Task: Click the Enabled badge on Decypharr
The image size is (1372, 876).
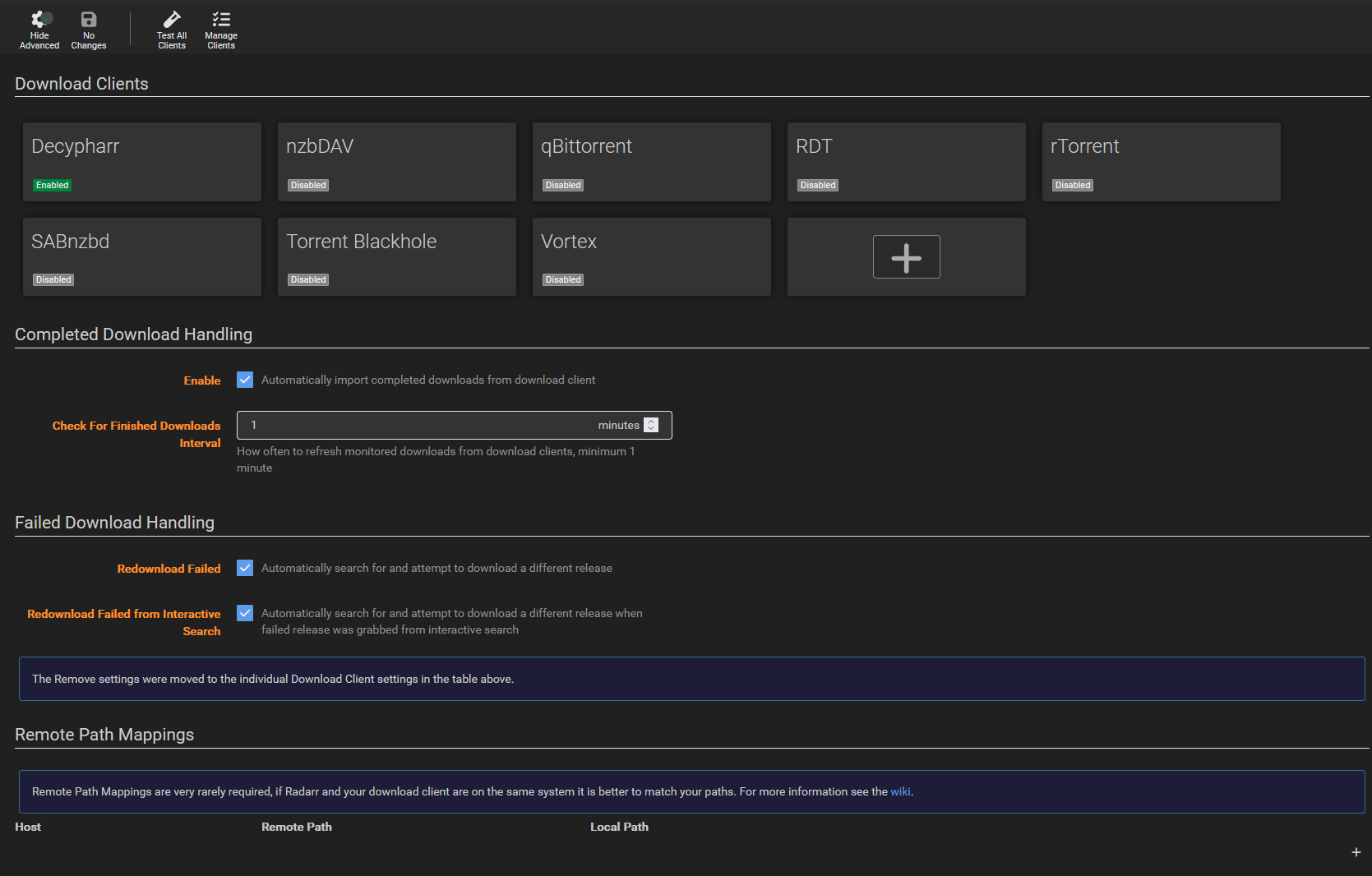Action: coord(53,185)
